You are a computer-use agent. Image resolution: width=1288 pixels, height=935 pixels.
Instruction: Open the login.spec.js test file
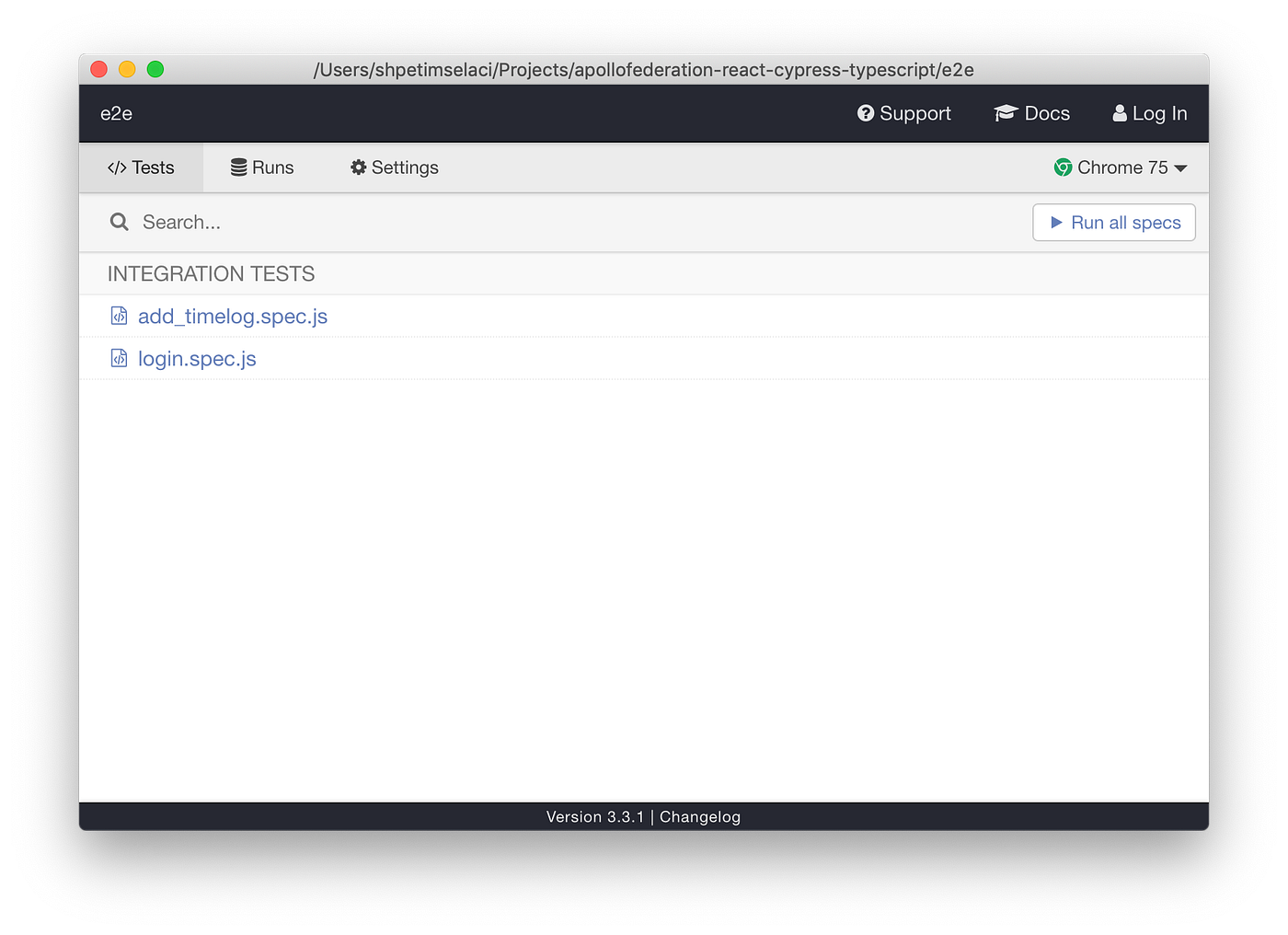[x=196, y=358]
